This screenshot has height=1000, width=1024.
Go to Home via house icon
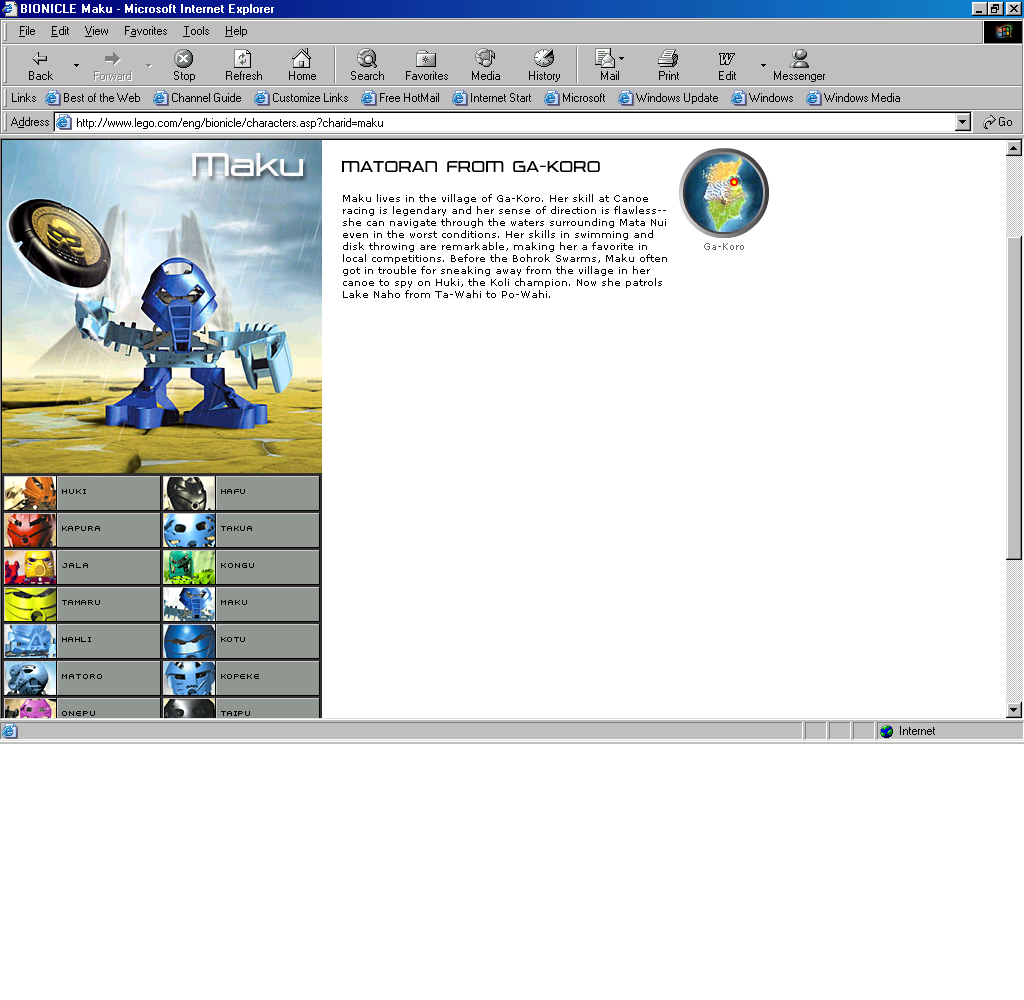(302, 59)
